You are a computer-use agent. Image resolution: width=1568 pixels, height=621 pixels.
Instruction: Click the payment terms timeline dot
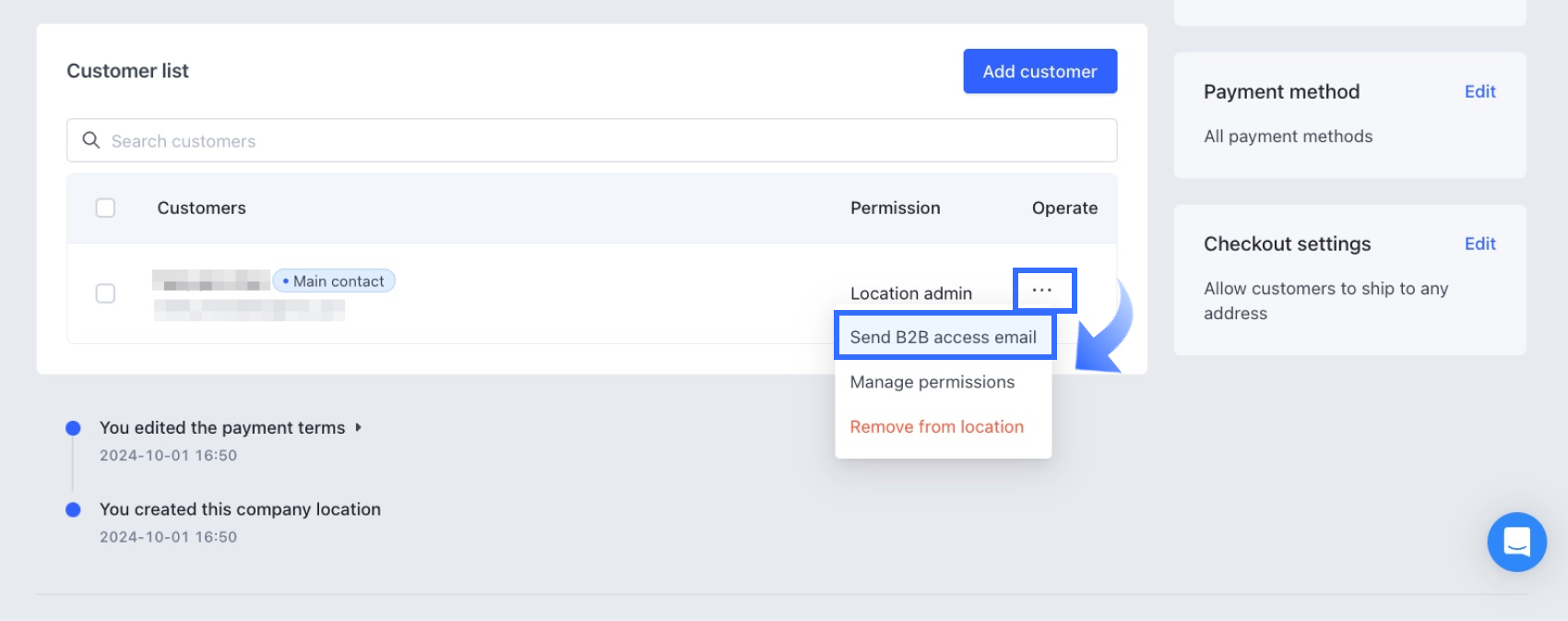tap(74, 428)
